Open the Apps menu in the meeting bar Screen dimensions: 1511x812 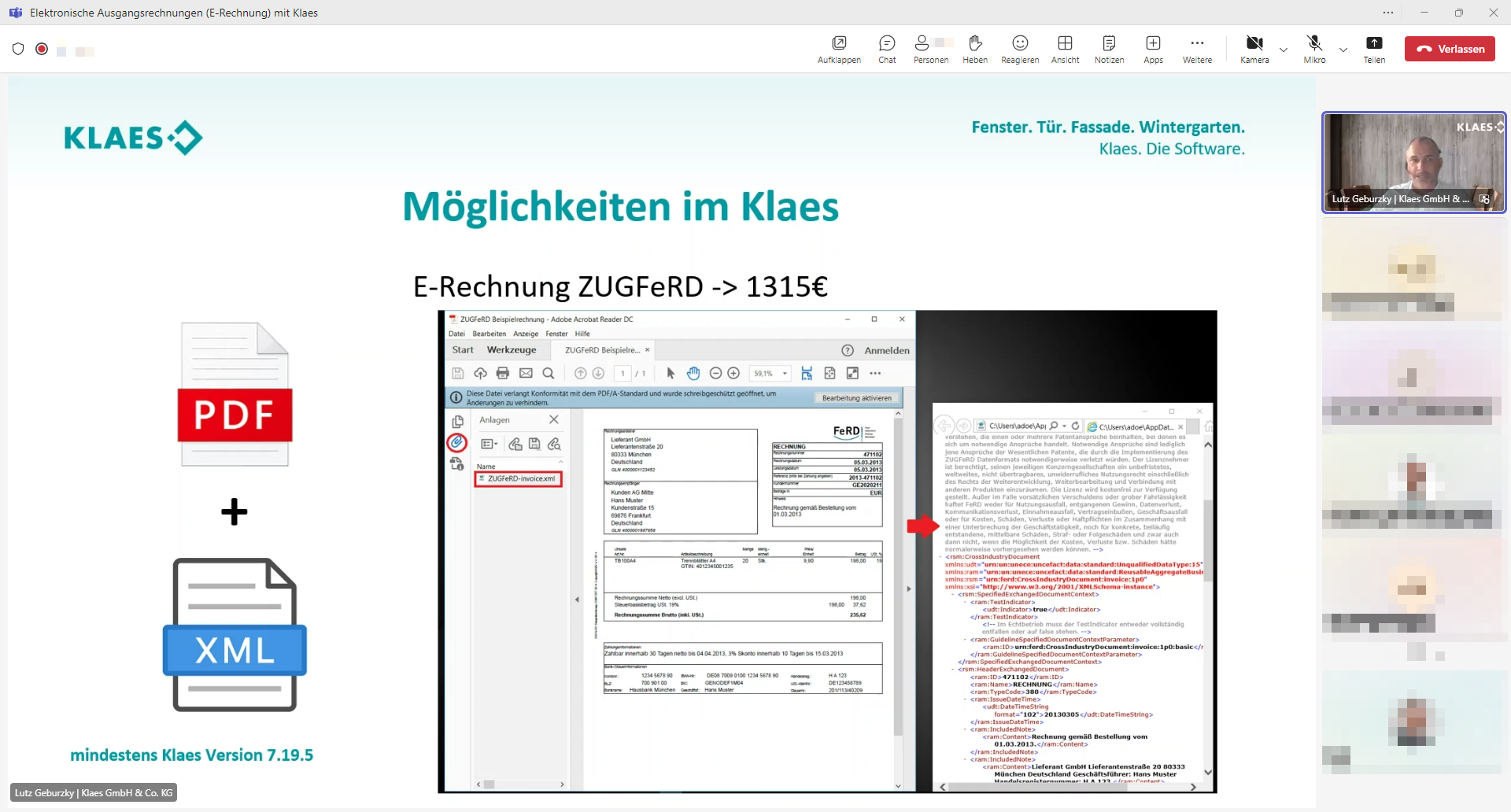point(1153,49)
